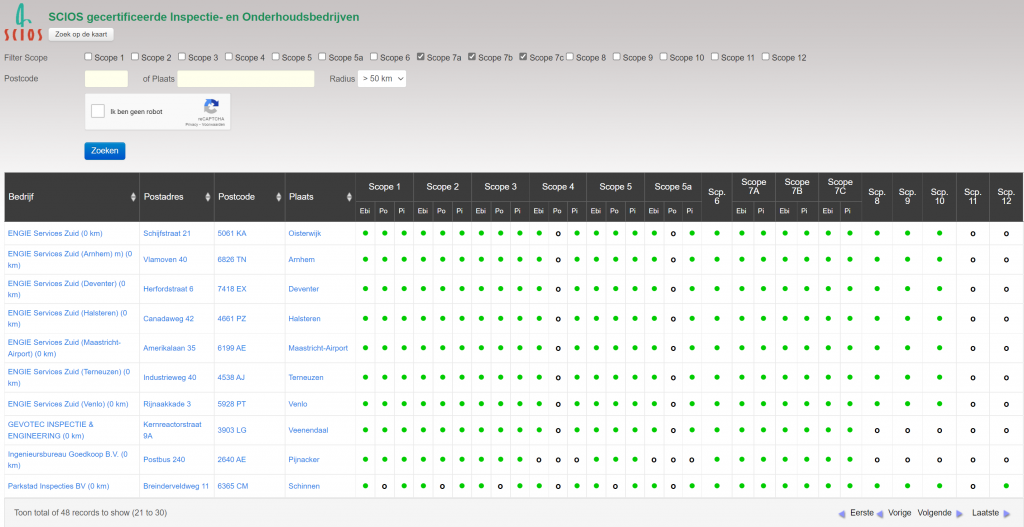Sort by the Postcode column arrows
Viewport: 1024px width, 527px height.
click(279, 197)
